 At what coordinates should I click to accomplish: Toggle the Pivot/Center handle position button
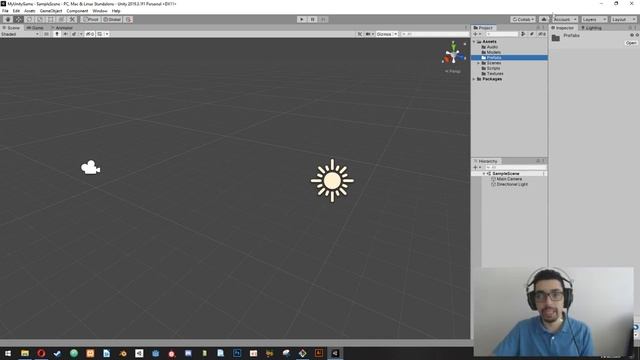click(x=91, y=19)
